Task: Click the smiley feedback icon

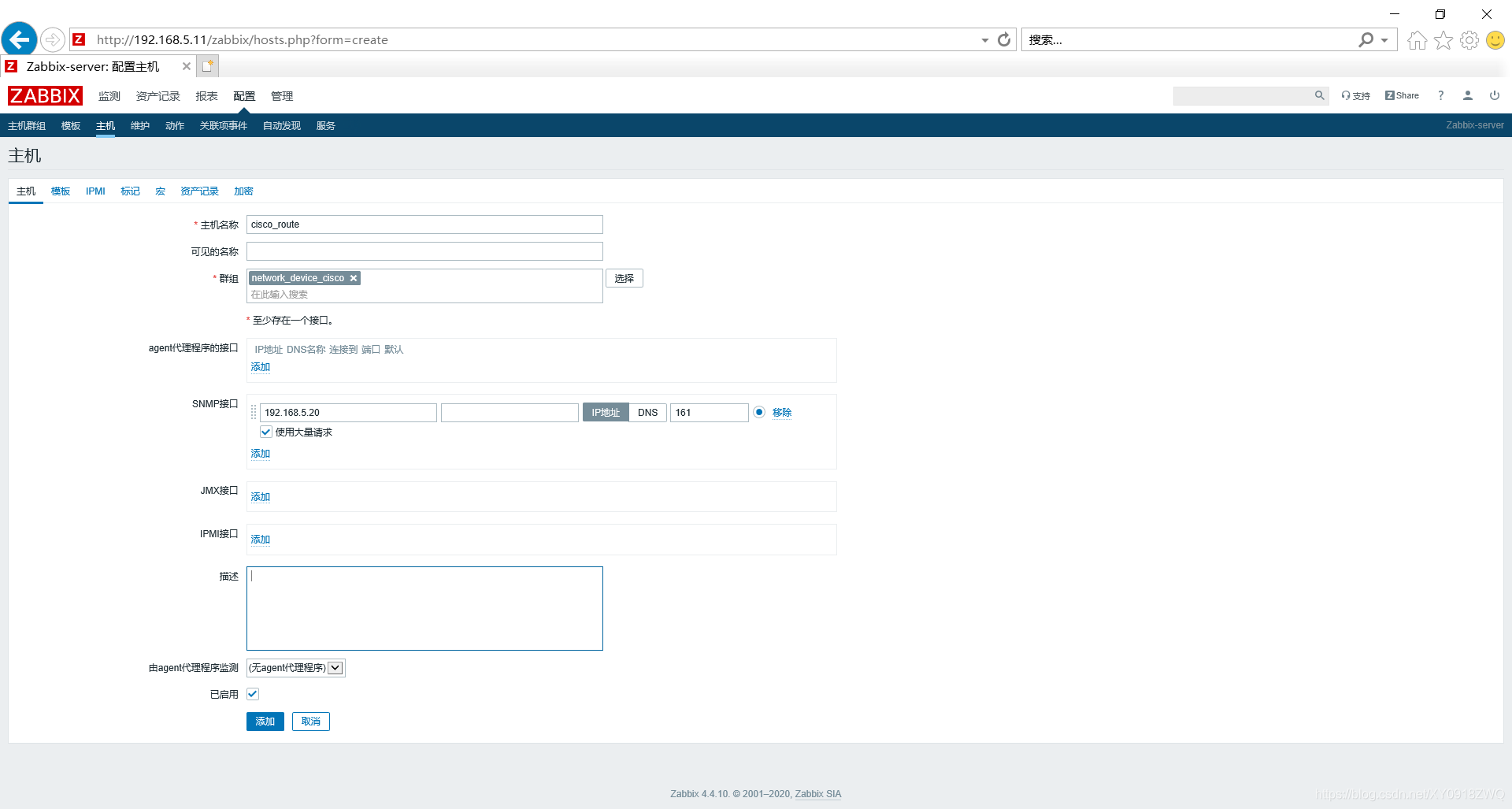Action: (x=1495, y=40)
